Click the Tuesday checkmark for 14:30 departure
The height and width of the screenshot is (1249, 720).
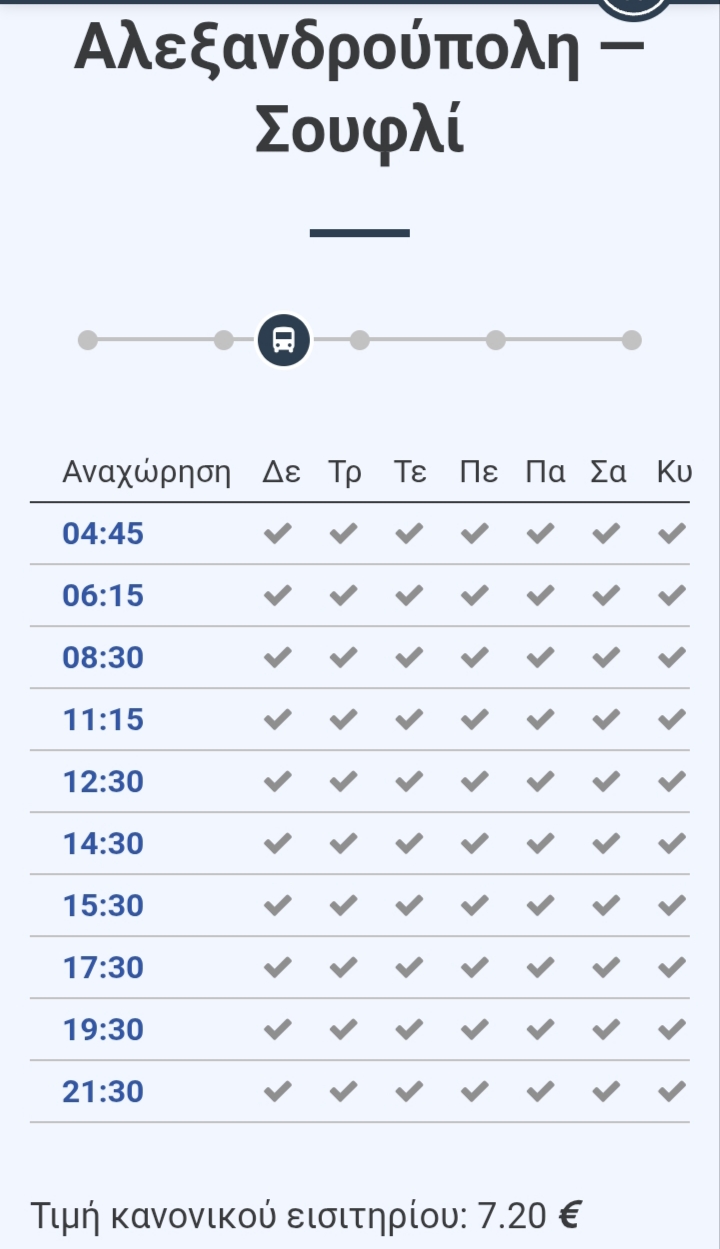point(343,843)
